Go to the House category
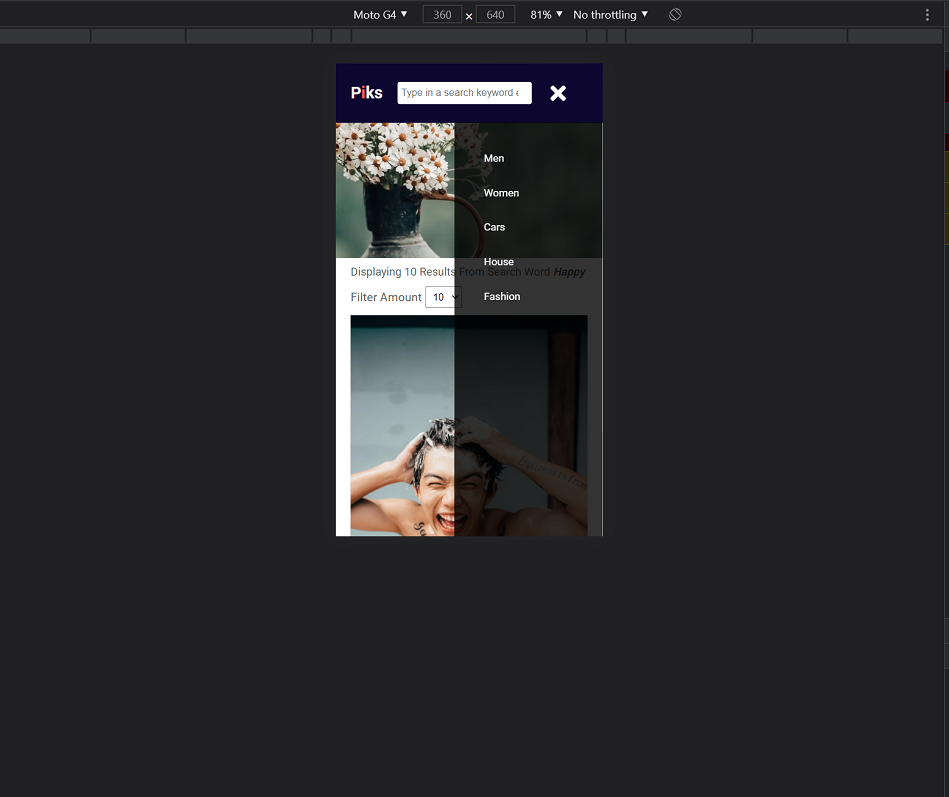Viewport: 949px width, 797px height. (499, 261)
